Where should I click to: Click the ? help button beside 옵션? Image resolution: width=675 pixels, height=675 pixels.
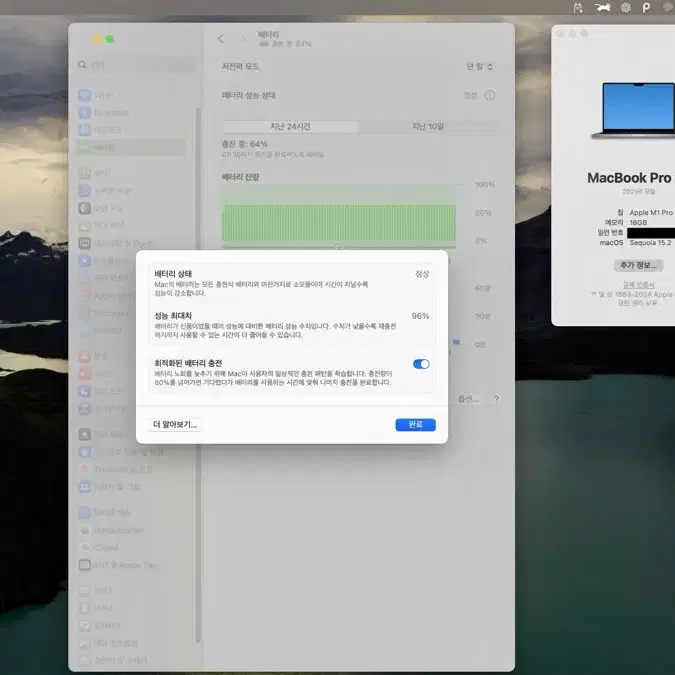click(x=496, y=399)
